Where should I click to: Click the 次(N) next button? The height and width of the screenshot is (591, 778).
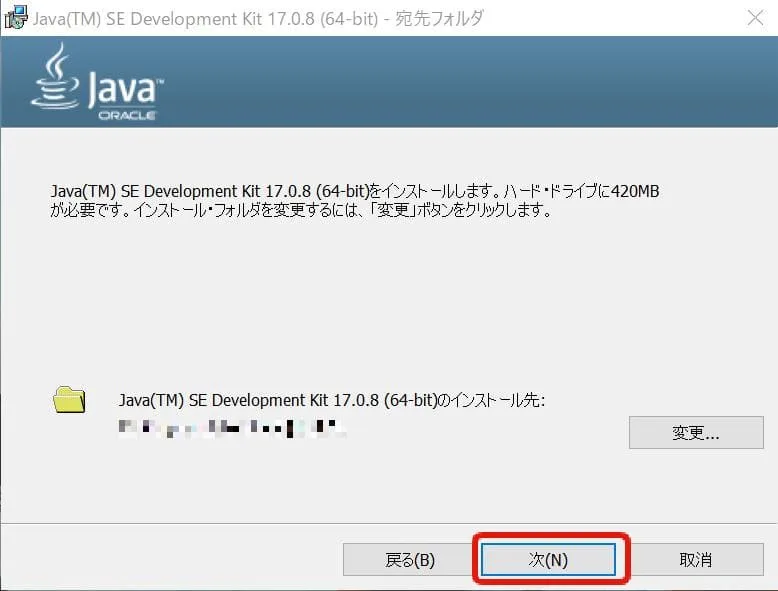tap(548, 560)
